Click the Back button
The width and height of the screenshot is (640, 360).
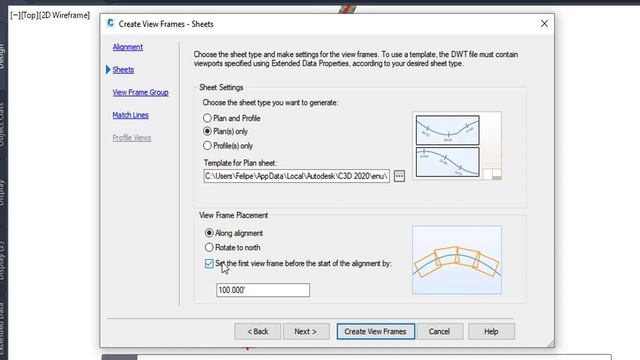(258, 331)
